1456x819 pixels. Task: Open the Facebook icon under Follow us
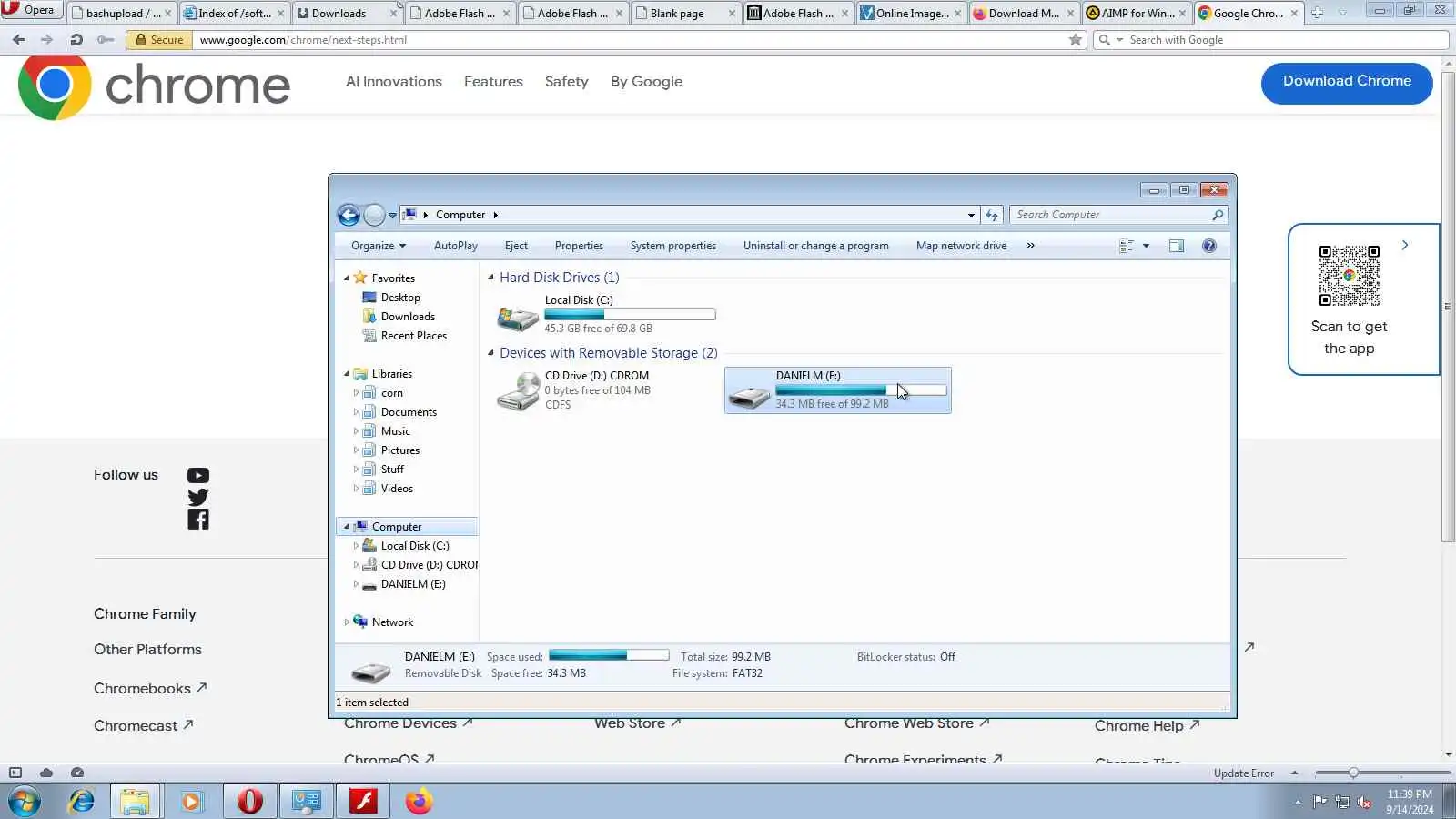point(198,520)
